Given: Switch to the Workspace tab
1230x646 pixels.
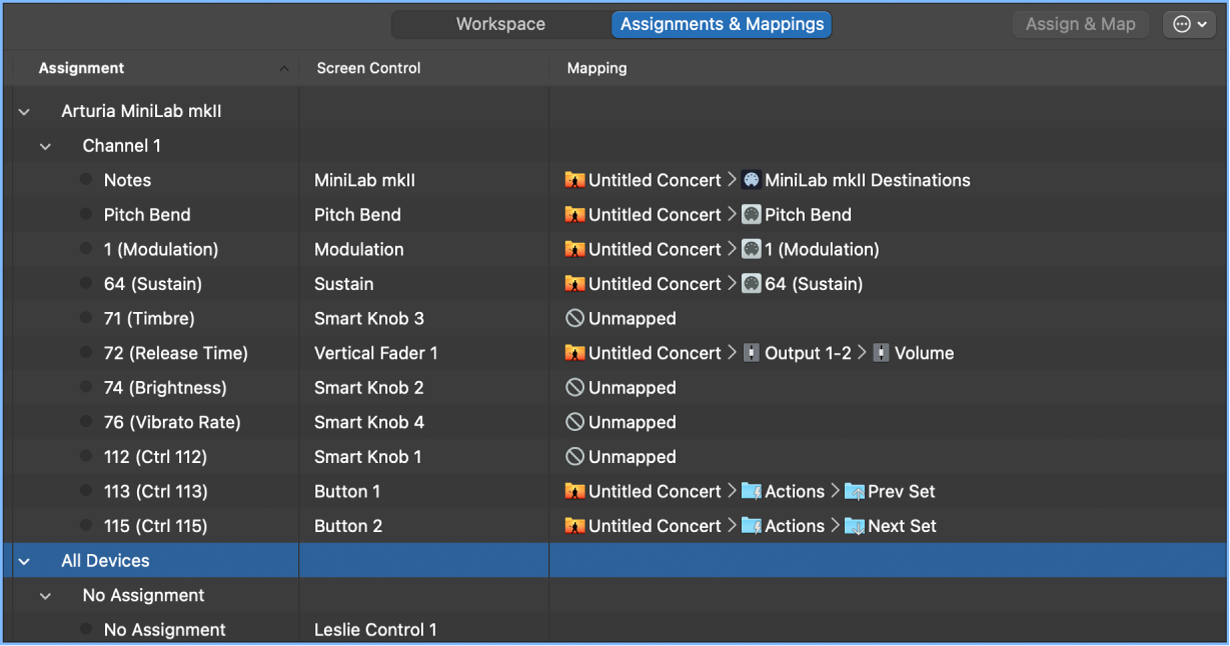Looking at the screenshot, I should (500, 23).
